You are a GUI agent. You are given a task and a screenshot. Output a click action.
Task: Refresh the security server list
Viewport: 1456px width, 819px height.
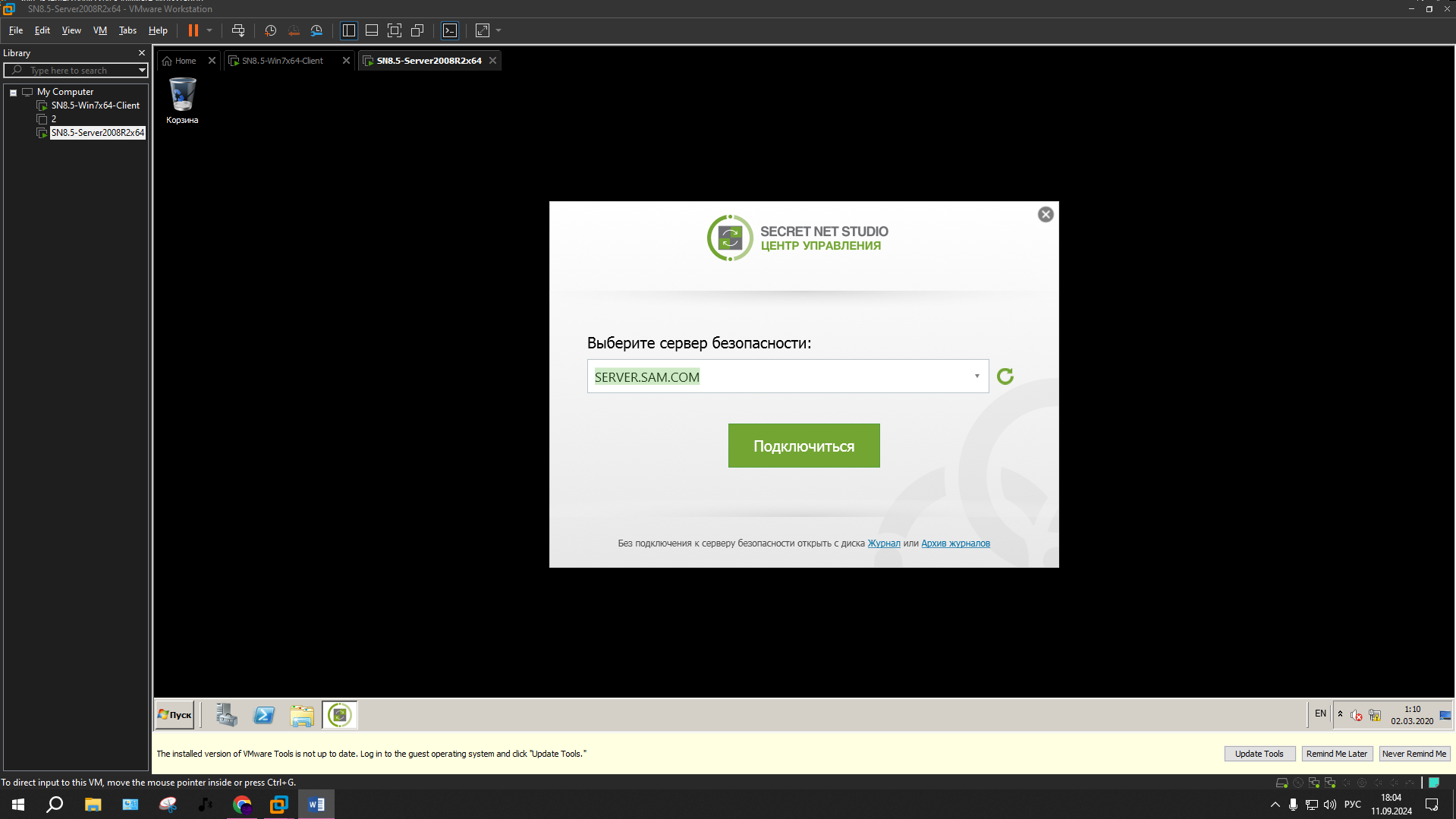coord(1005,376)
